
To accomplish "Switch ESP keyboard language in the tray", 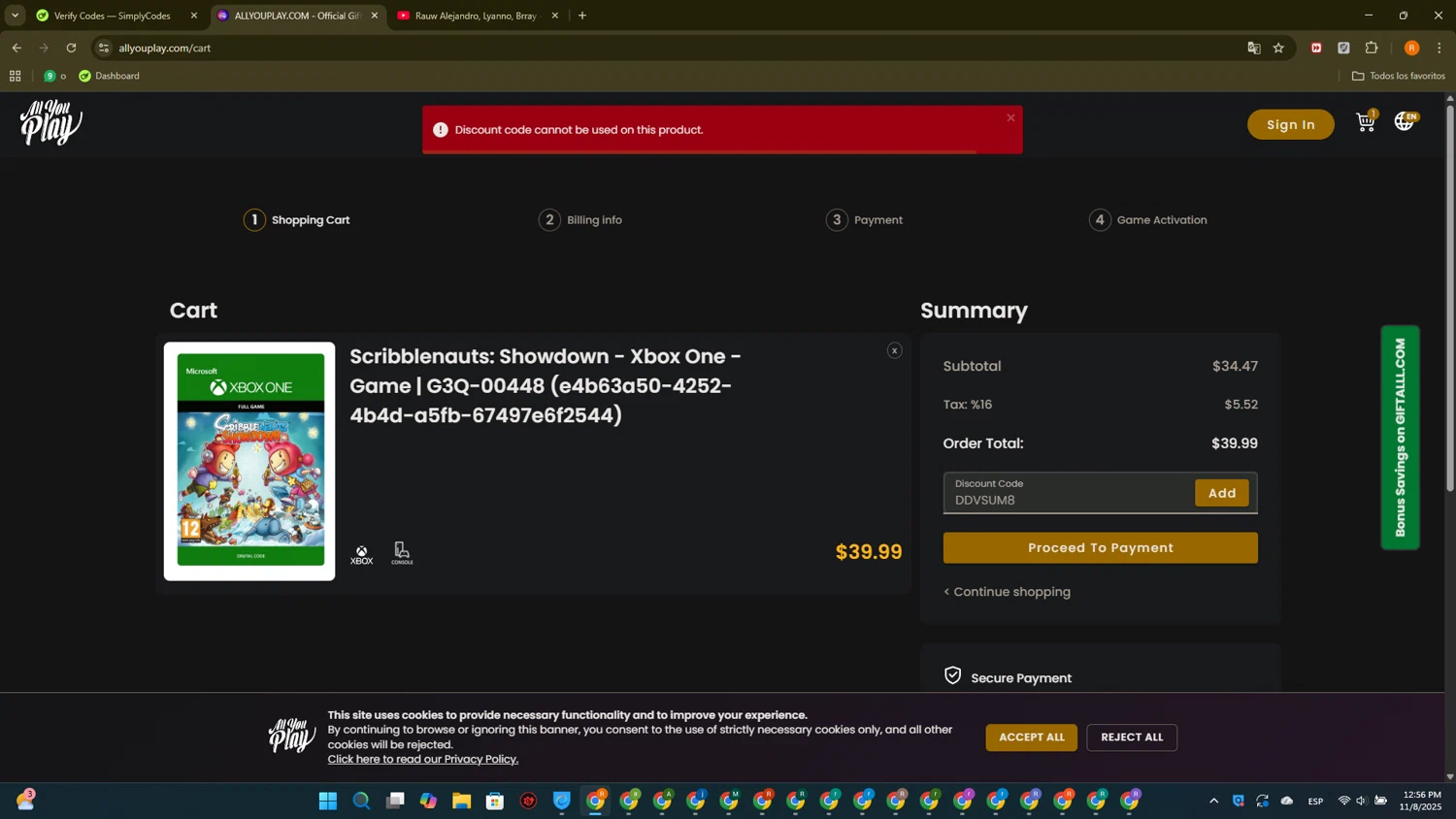I will [x=1315, y=801].
